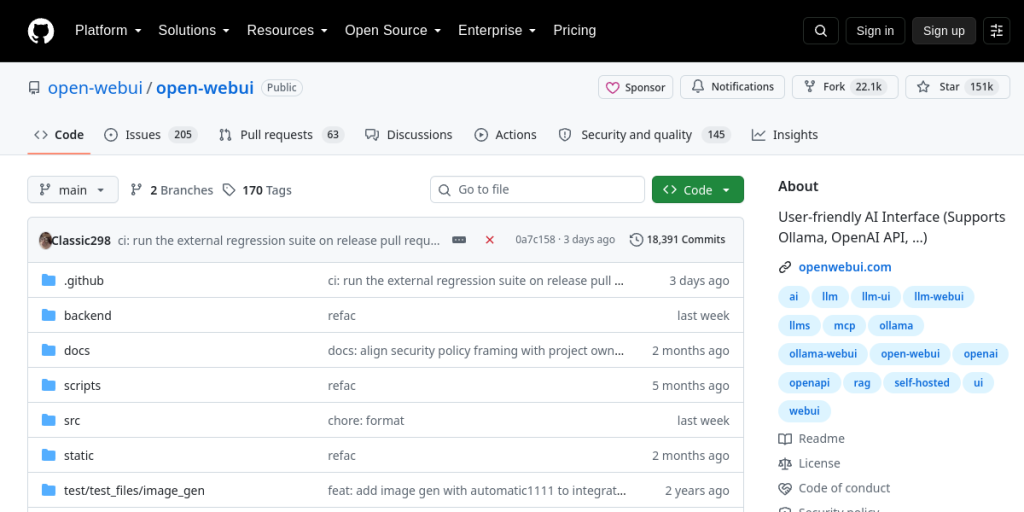Click the docs commit message about security policy

click(475, 351)
